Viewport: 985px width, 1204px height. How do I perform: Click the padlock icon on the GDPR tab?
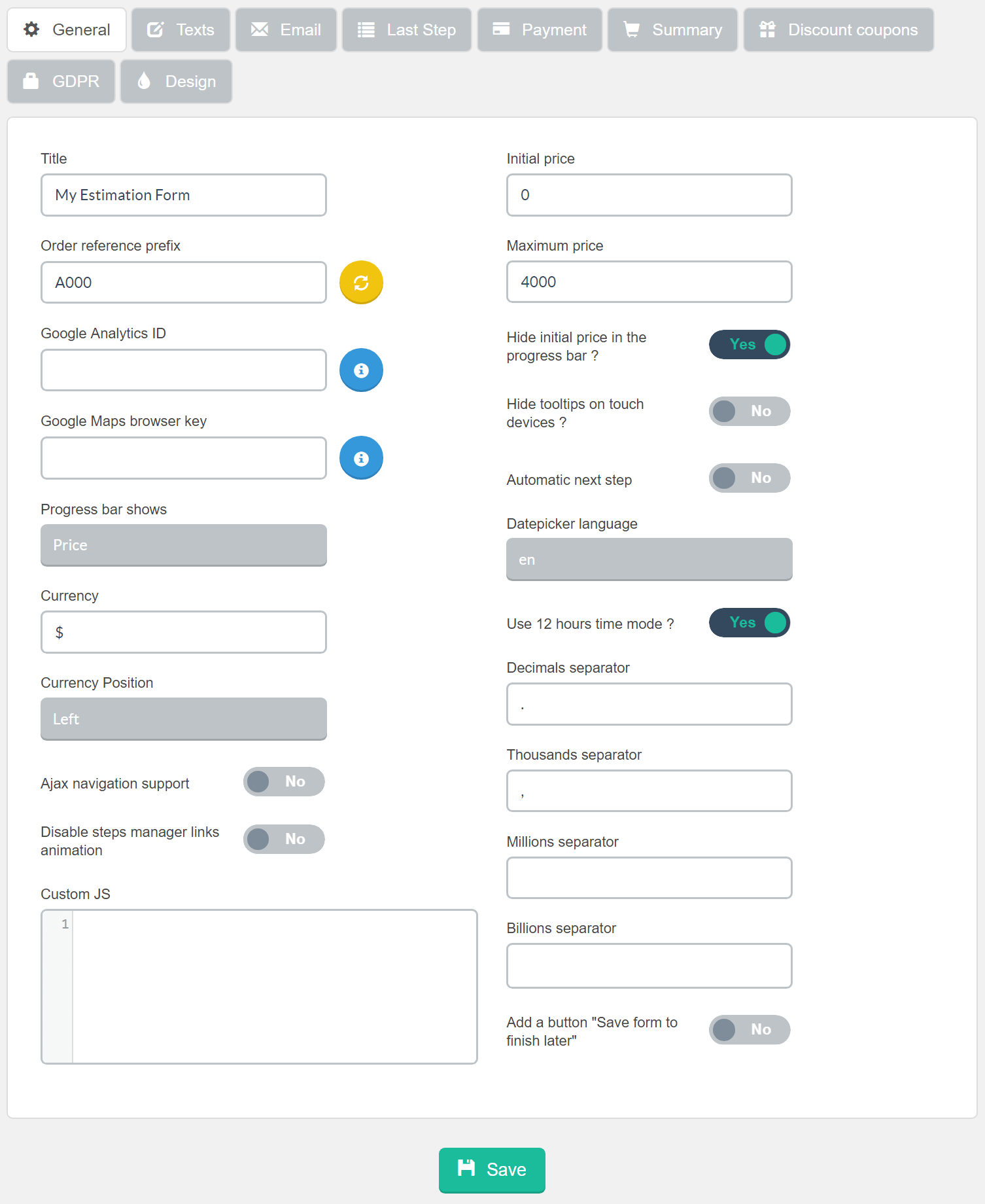pyautogui.click(x=31, y=81)
